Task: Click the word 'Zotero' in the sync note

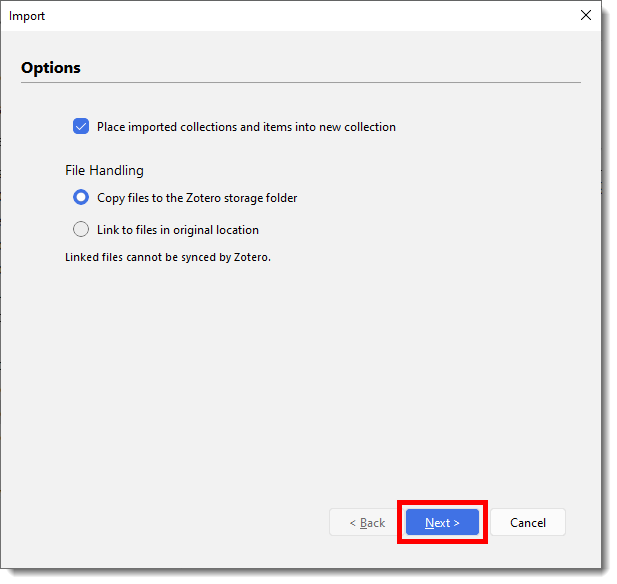Action: (x=250, y=257)
